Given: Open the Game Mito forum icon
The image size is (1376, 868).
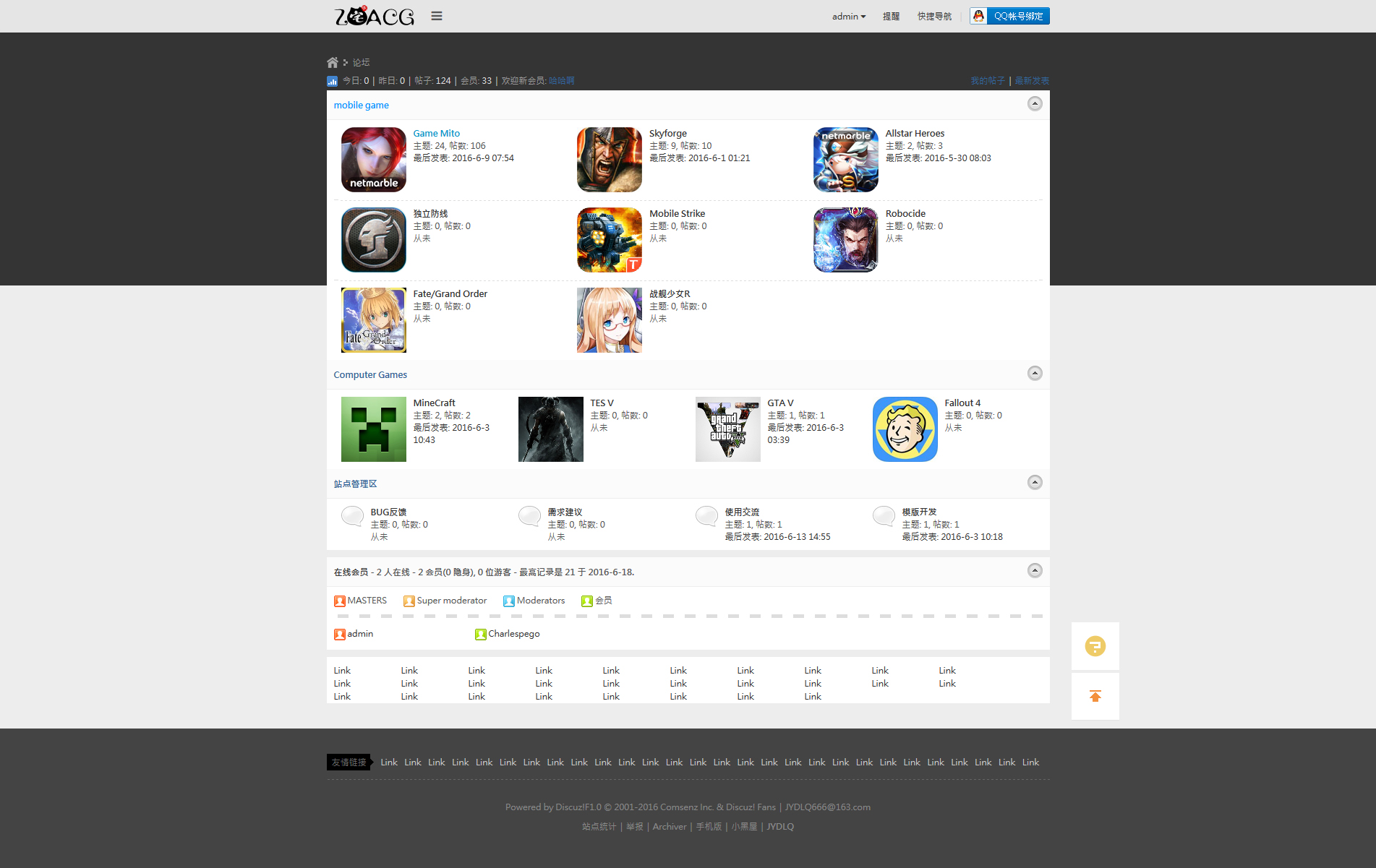Looking at the screenshot, I should (x=374, y=160).
